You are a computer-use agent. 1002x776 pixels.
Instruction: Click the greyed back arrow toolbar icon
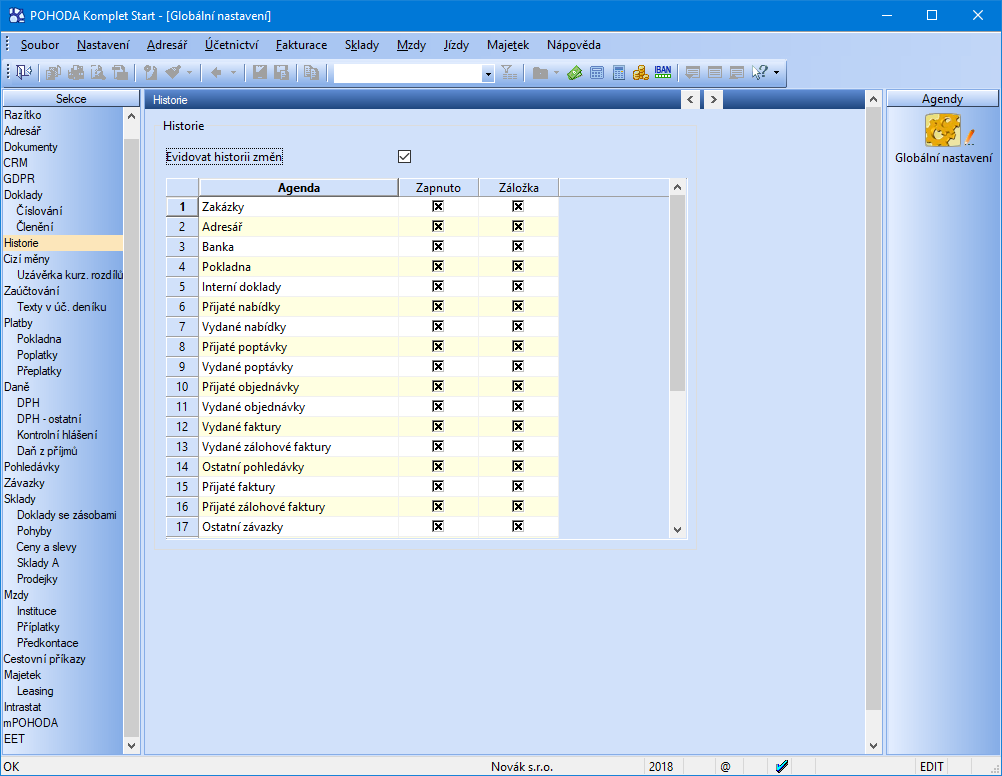click(x=216, y=72)
